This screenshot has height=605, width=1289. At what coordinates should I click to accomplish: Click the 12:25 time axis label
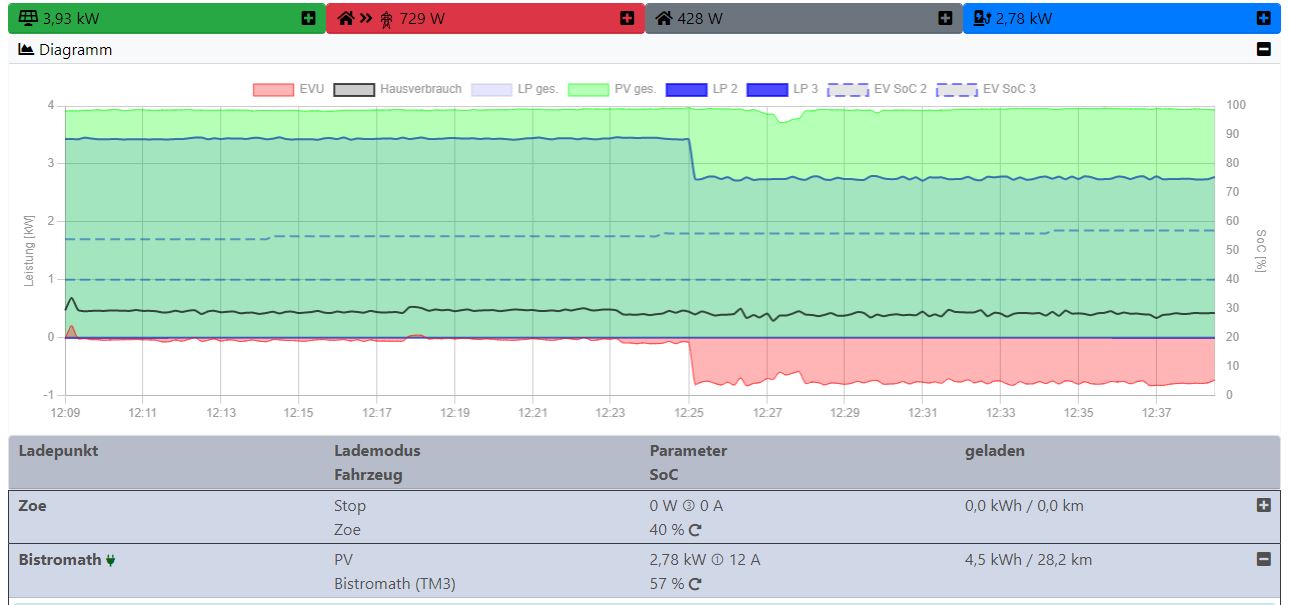pyautogui.click(x=688, y=412)
